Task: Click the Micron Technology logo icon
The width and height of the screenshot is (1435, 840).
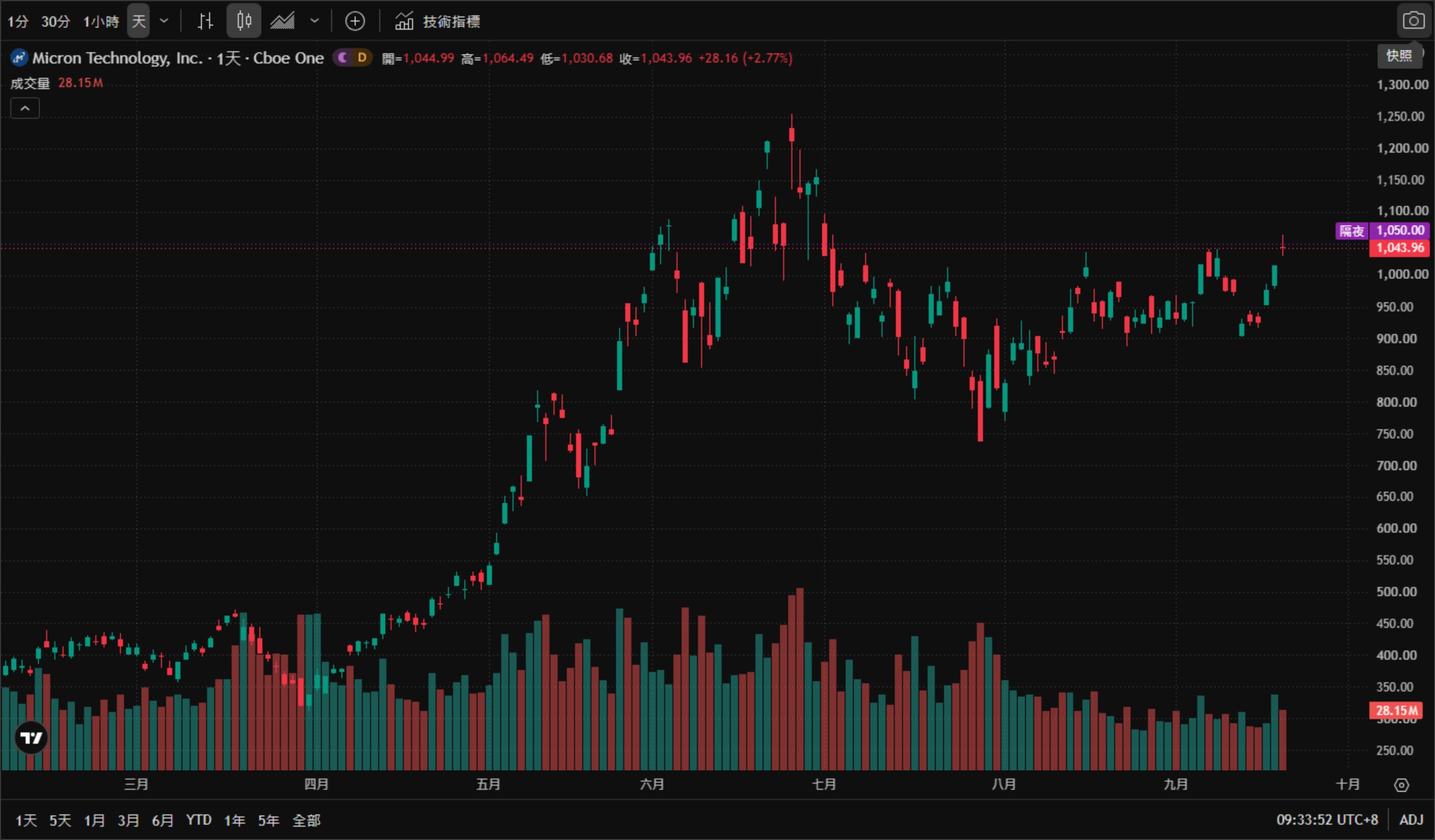Action: (19, 57)
